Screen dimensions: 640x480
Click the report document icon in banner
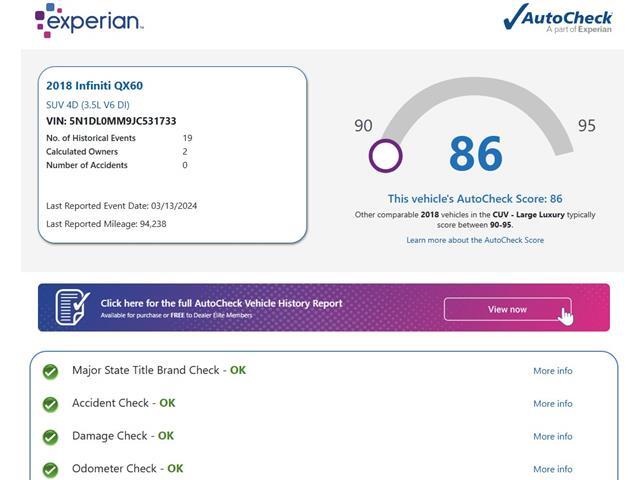[x=73, y=307]
